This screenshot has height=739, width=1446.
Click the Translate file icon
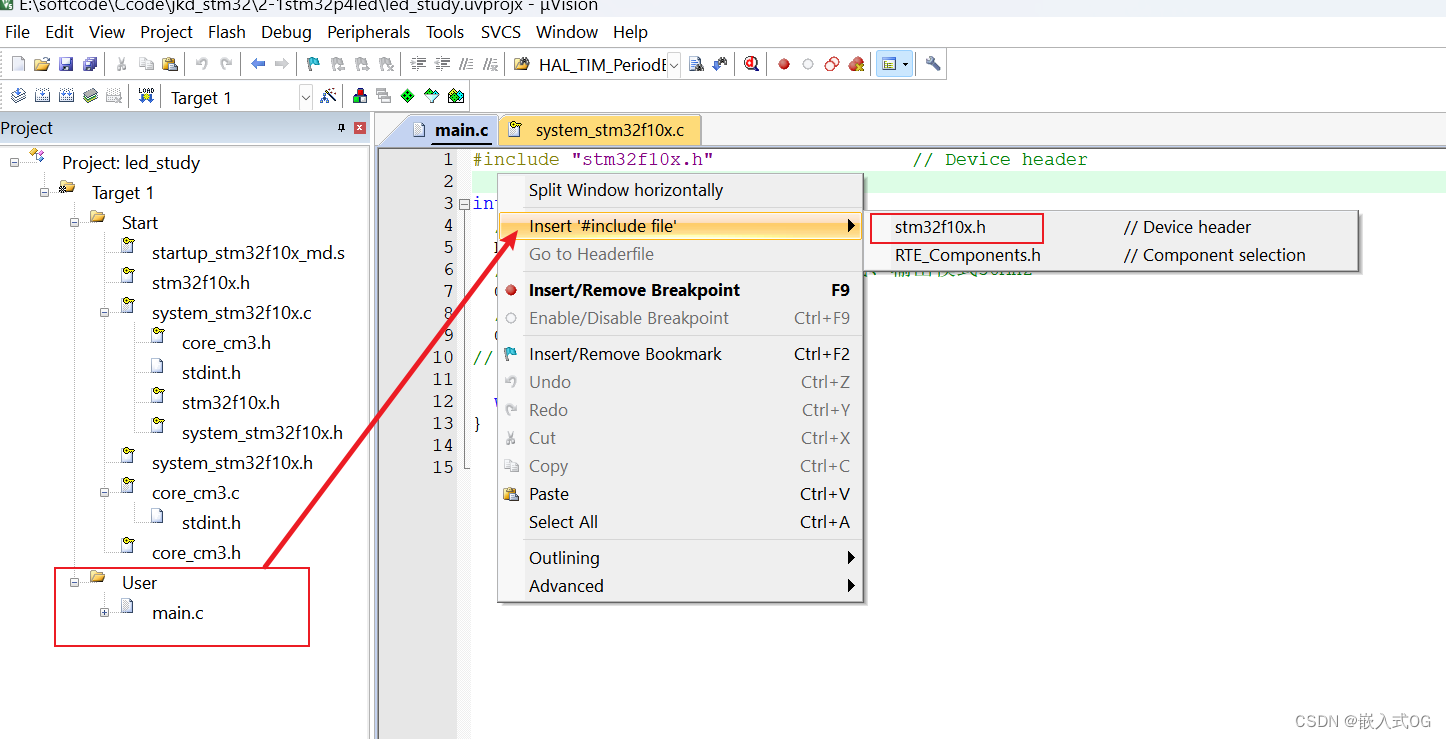click(18, 96)
